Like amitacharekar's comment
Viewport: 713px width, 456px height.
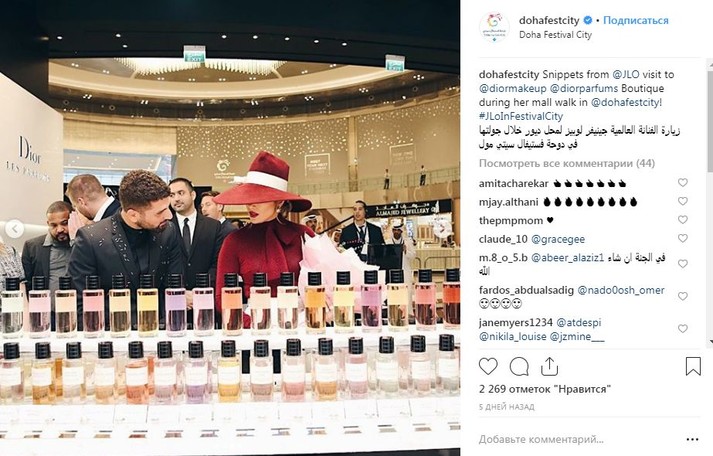[x=683, y=183]
